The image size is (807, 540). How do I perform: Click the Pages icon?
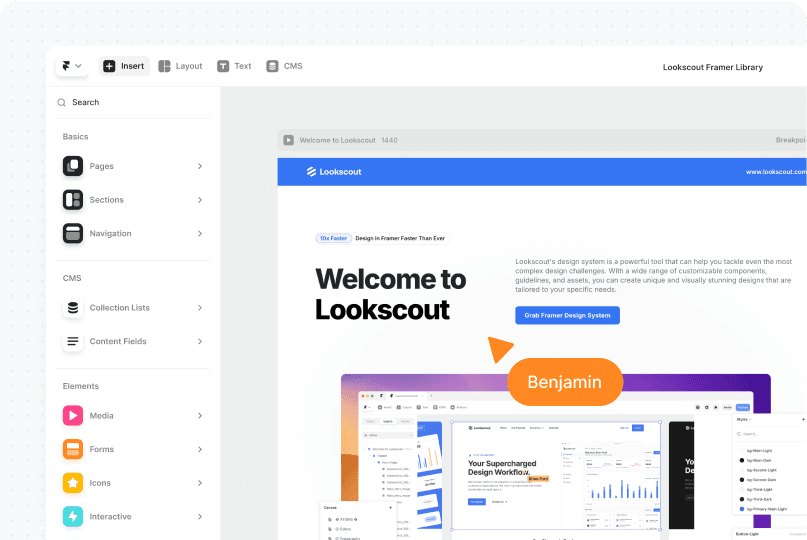pyautogui.click(x=73, y=166)
